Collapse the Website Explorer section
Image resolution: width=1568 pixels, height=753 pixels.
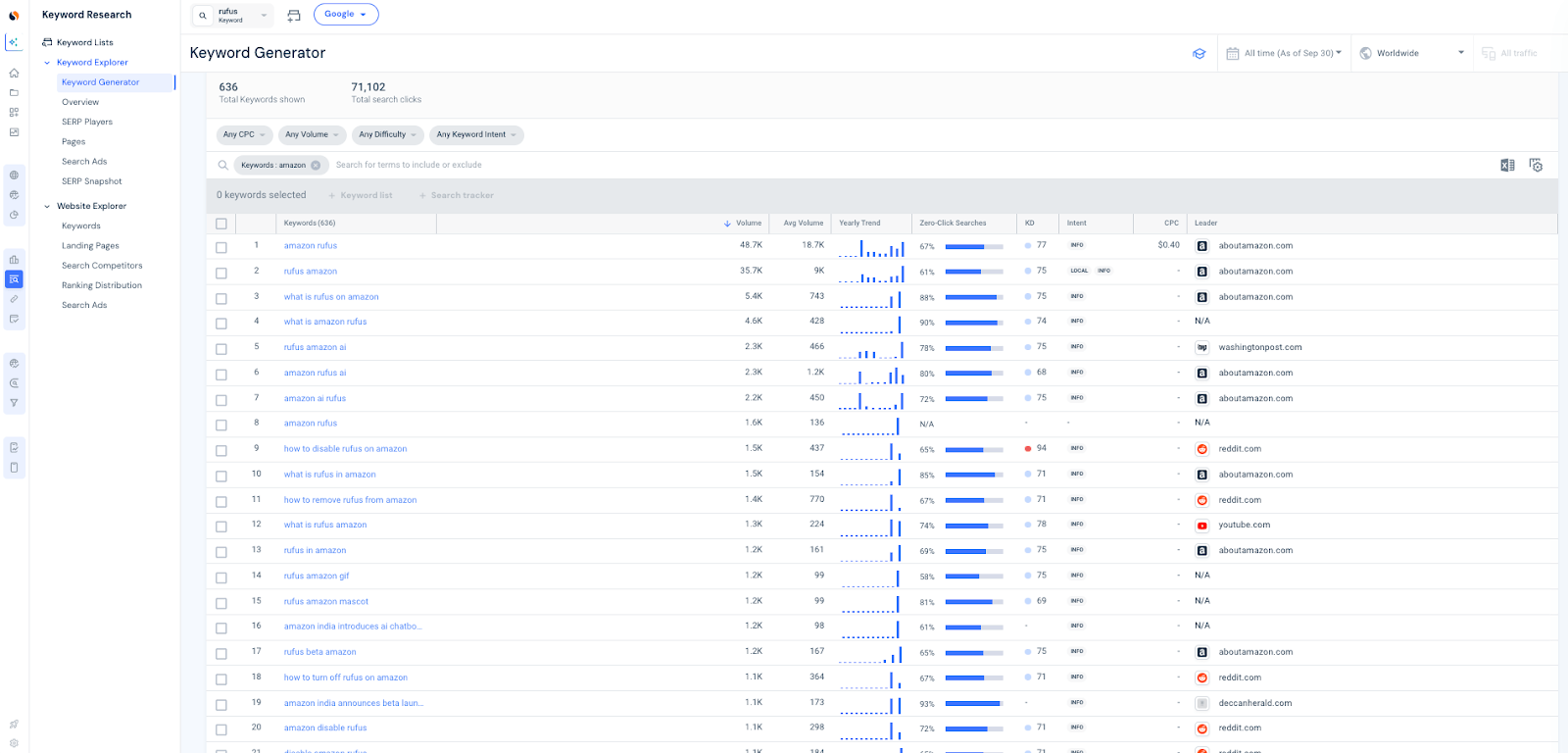(x=47, y=207)
